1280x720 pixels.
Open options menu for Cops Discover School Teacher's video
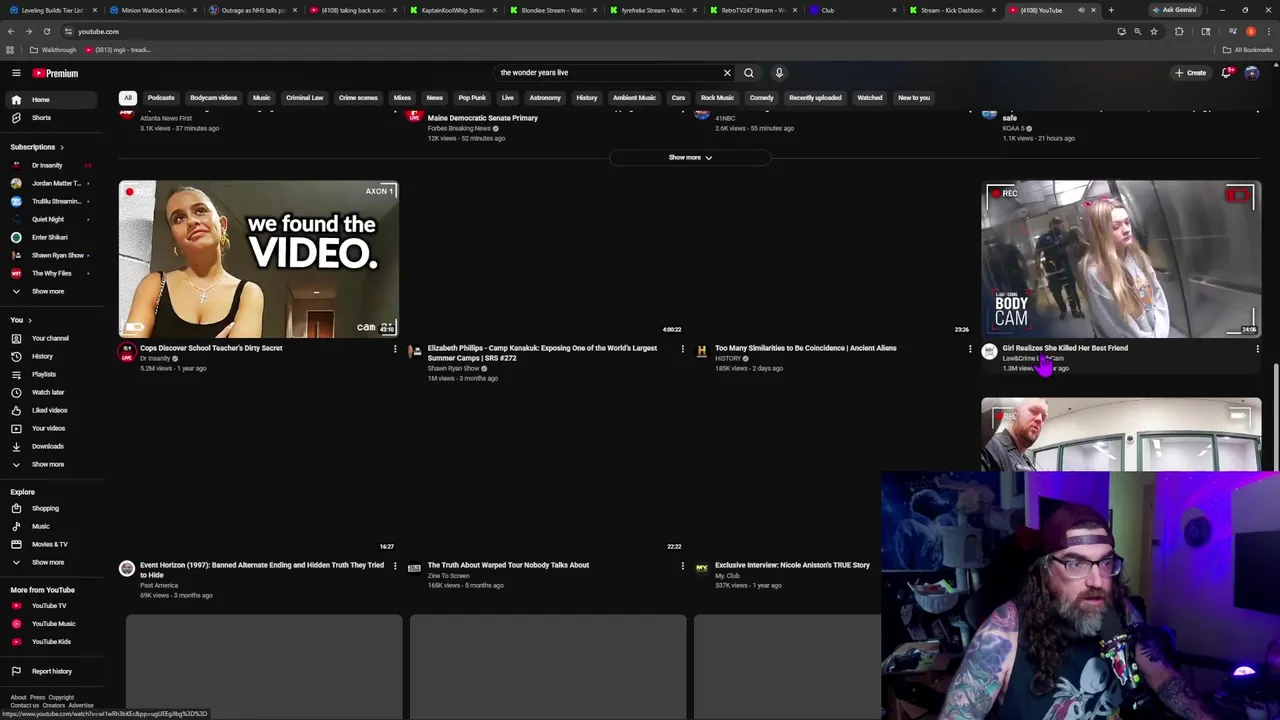click(395, 349)
